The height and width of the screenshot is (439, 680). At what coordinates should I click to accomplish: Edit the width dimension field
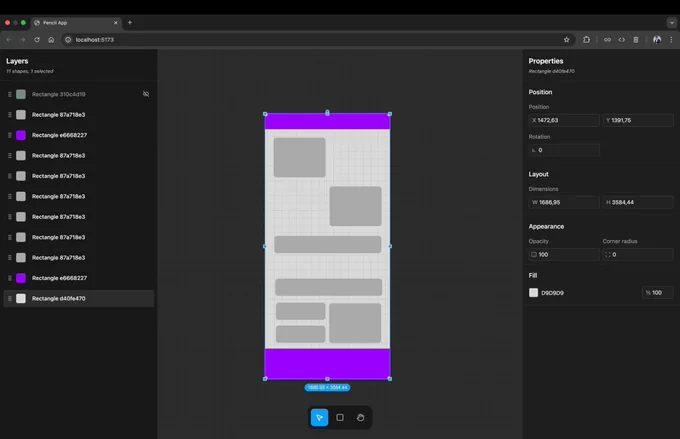564,202
